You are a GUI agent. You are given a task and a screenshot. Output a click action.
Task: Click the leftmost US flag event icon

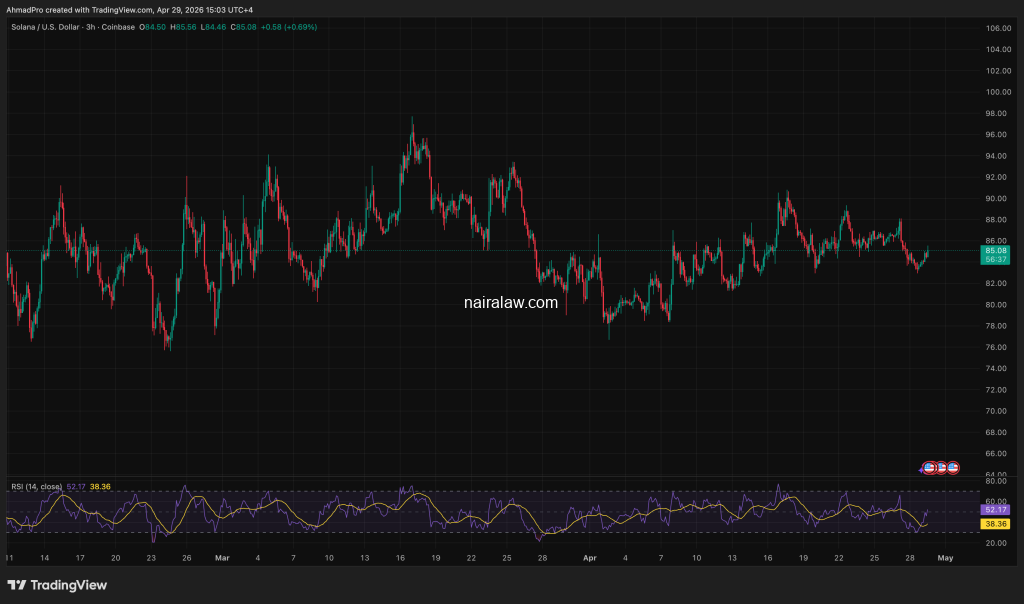929,467
